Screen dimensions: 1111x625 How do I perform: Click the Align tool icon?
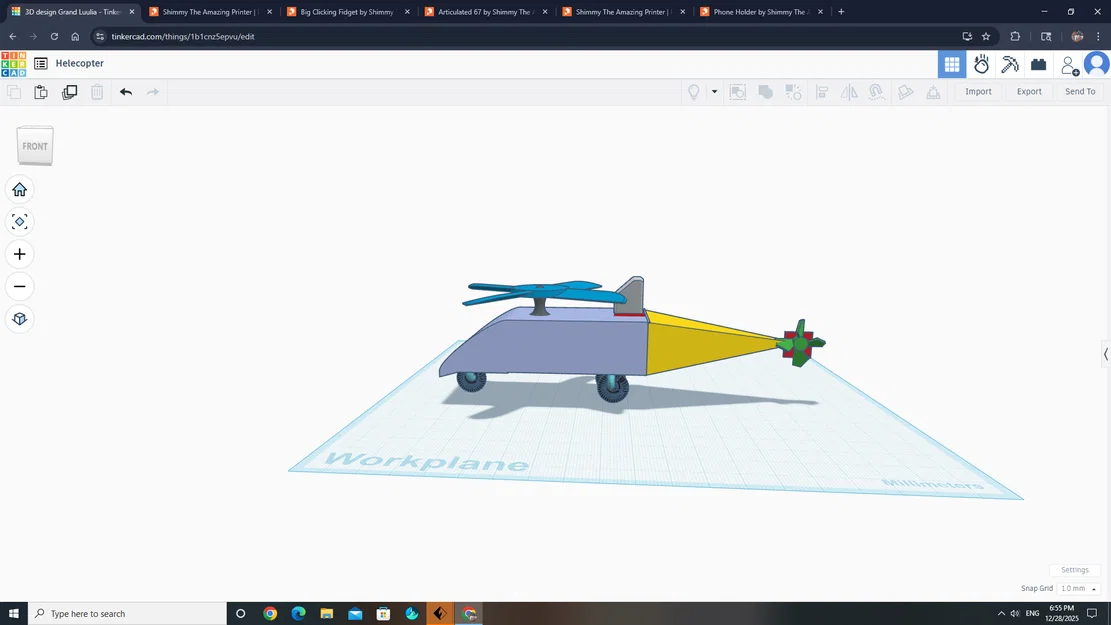[x=822, y=92]
